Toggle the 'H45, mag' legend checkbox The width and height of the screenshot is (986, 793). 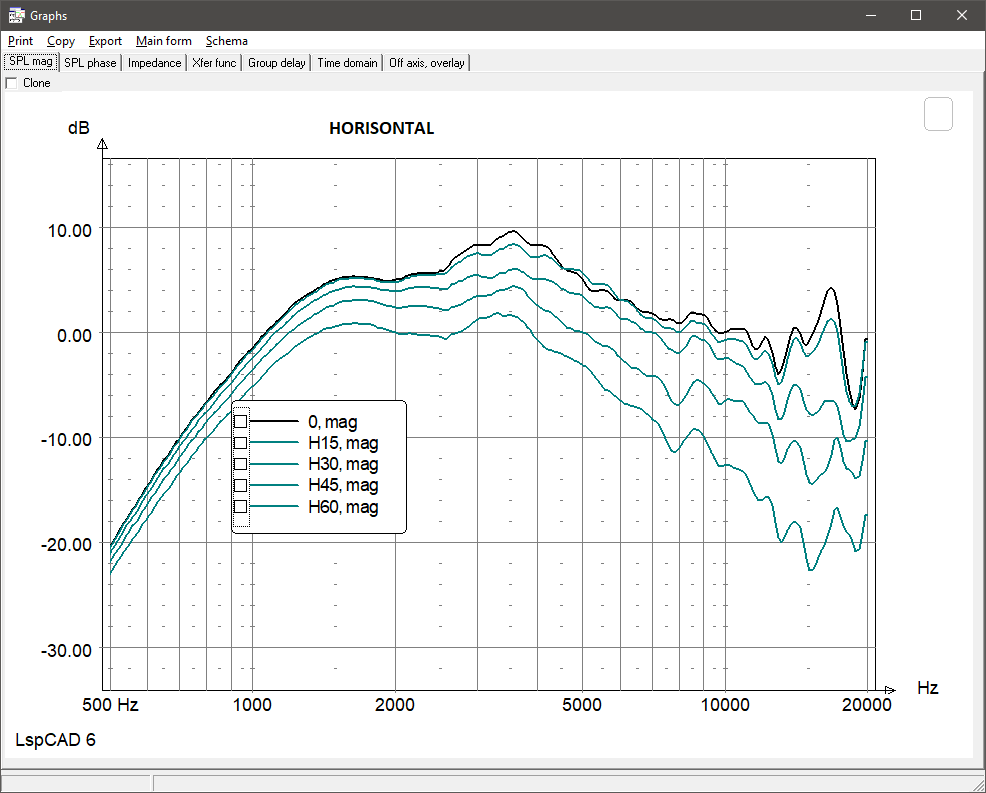(240, 485)
